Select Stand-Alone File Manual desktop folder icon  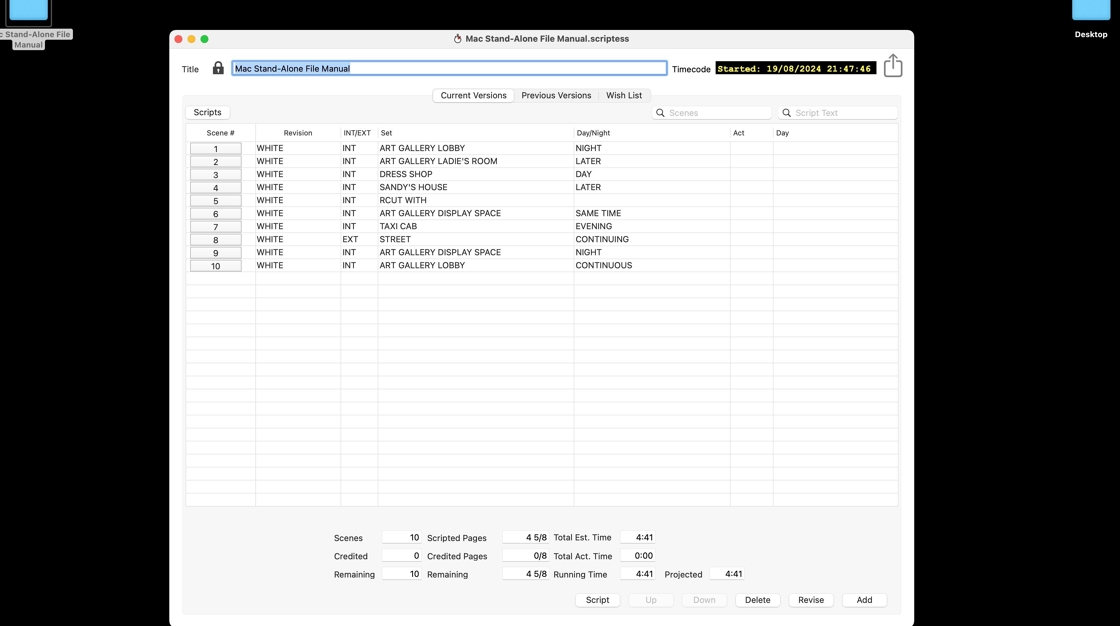coord(29,10)
